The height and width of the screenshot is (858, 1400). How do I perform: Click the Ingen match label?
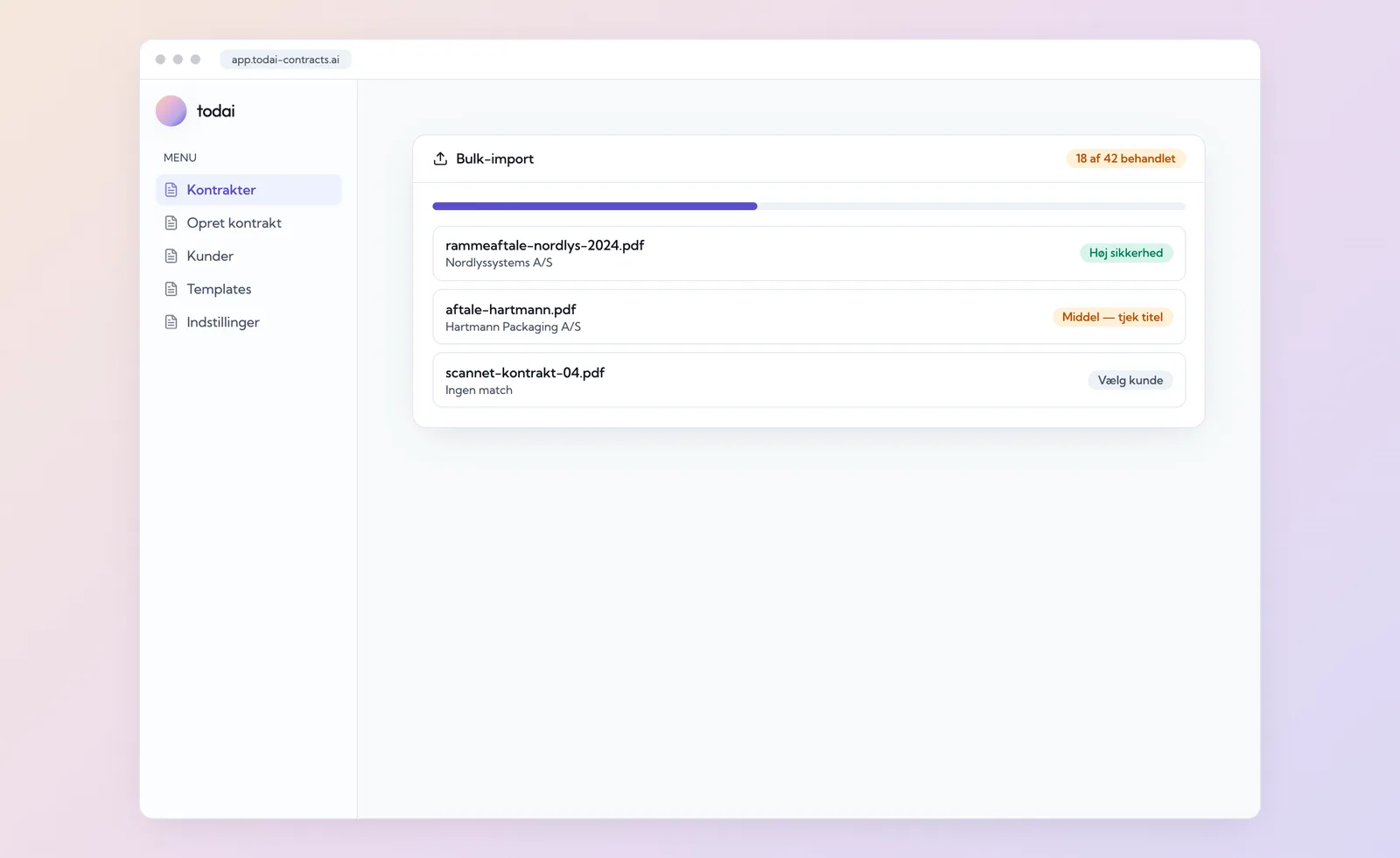click(x=479, y=390)
